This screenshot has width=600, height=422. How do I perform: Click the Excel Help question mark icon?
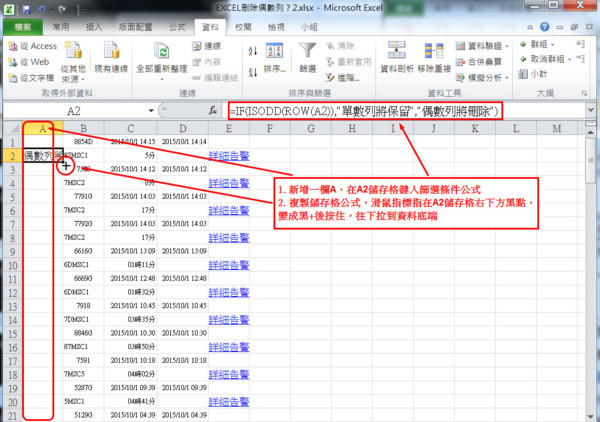click(545, 27)
